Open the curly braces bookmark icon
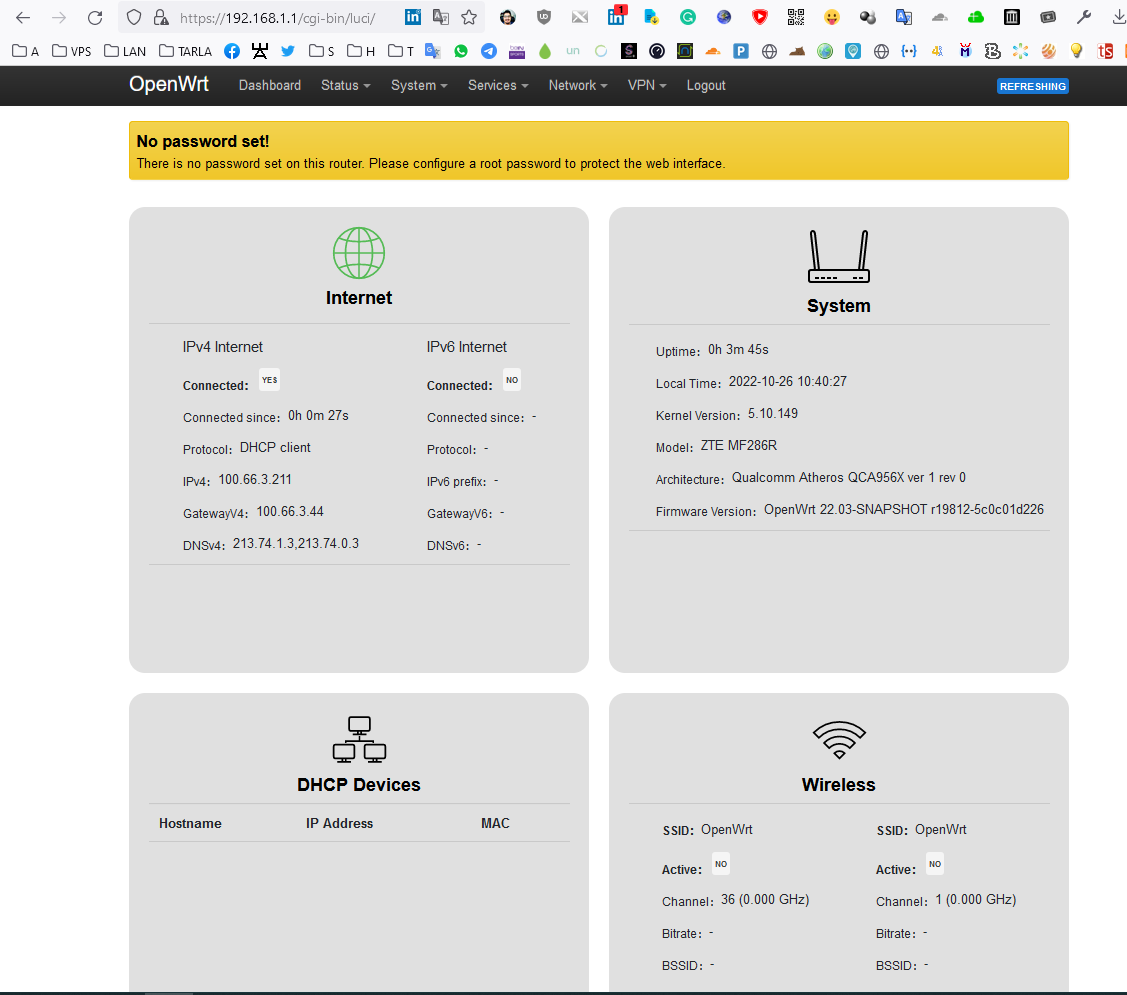 coord(909,51)
